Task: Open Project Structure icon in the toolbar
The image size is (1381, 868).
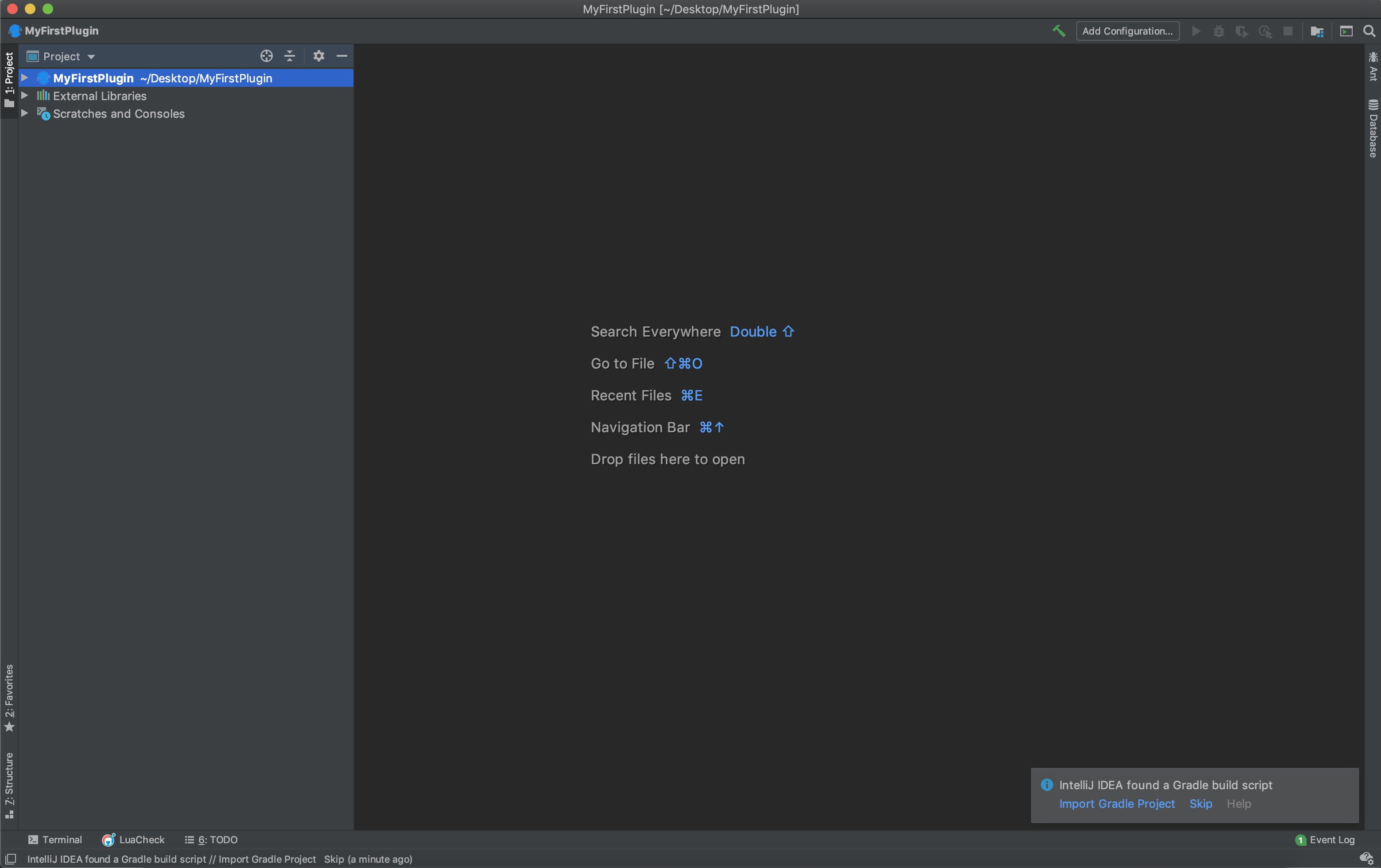Action: tap(1317, 31)
